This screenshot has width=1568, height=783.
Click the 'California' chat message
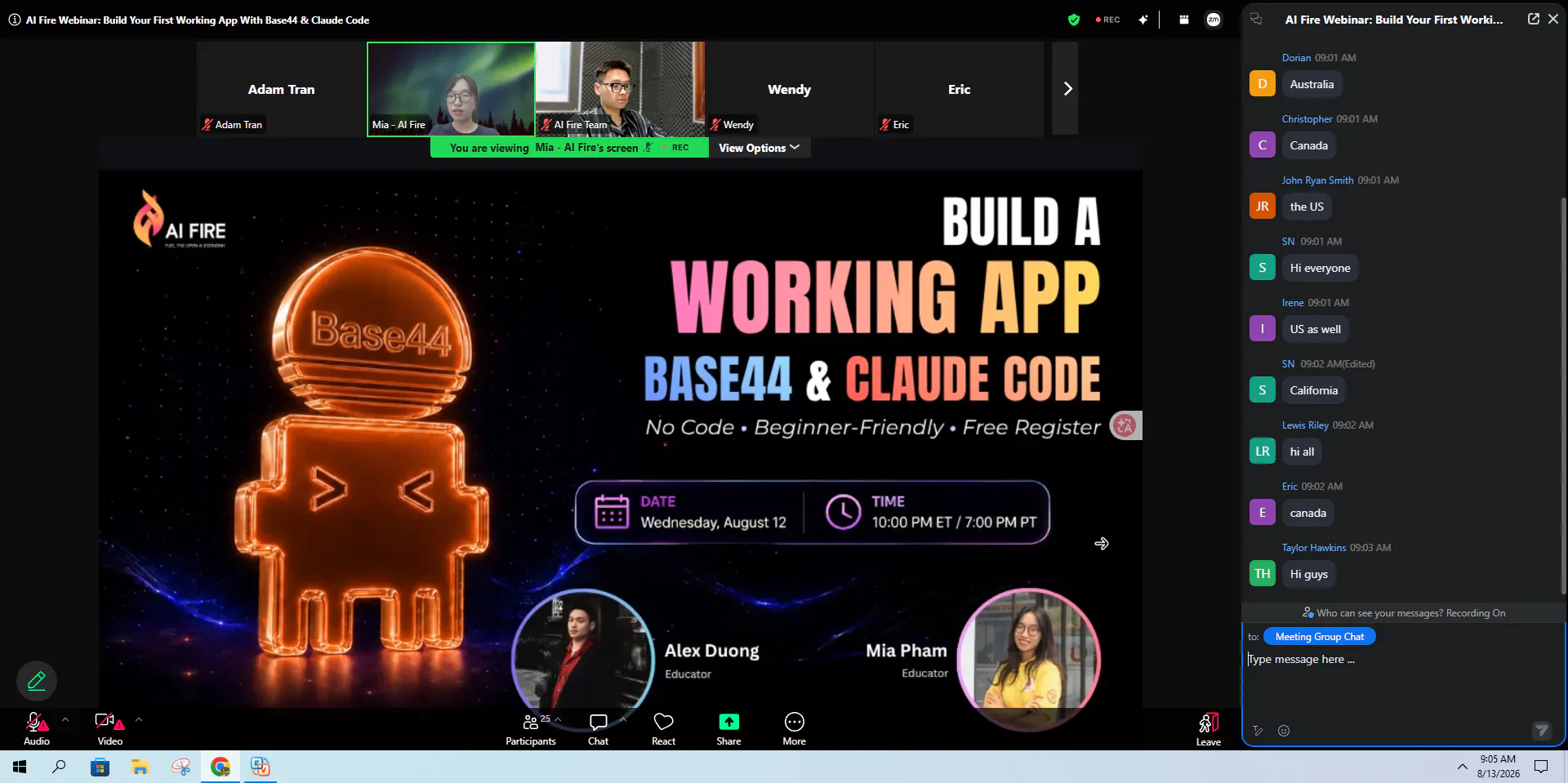[1314, 390]
